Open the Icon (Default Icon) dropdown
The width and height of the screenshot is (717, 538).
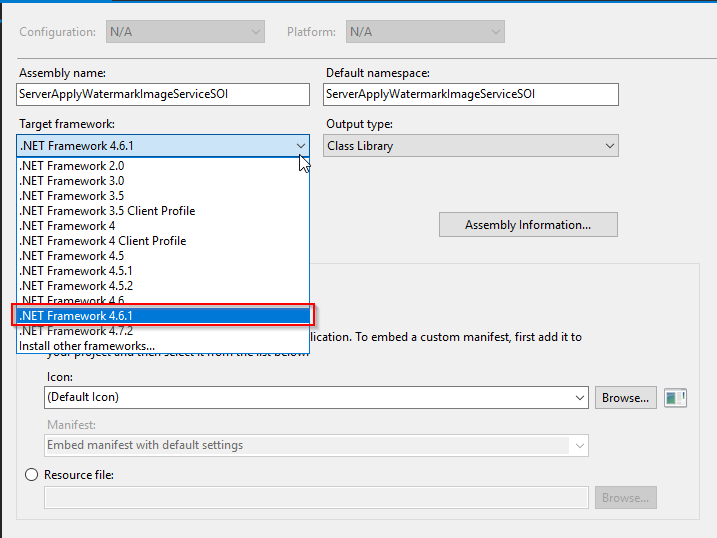pyautogui.click(x=316, y=397)
